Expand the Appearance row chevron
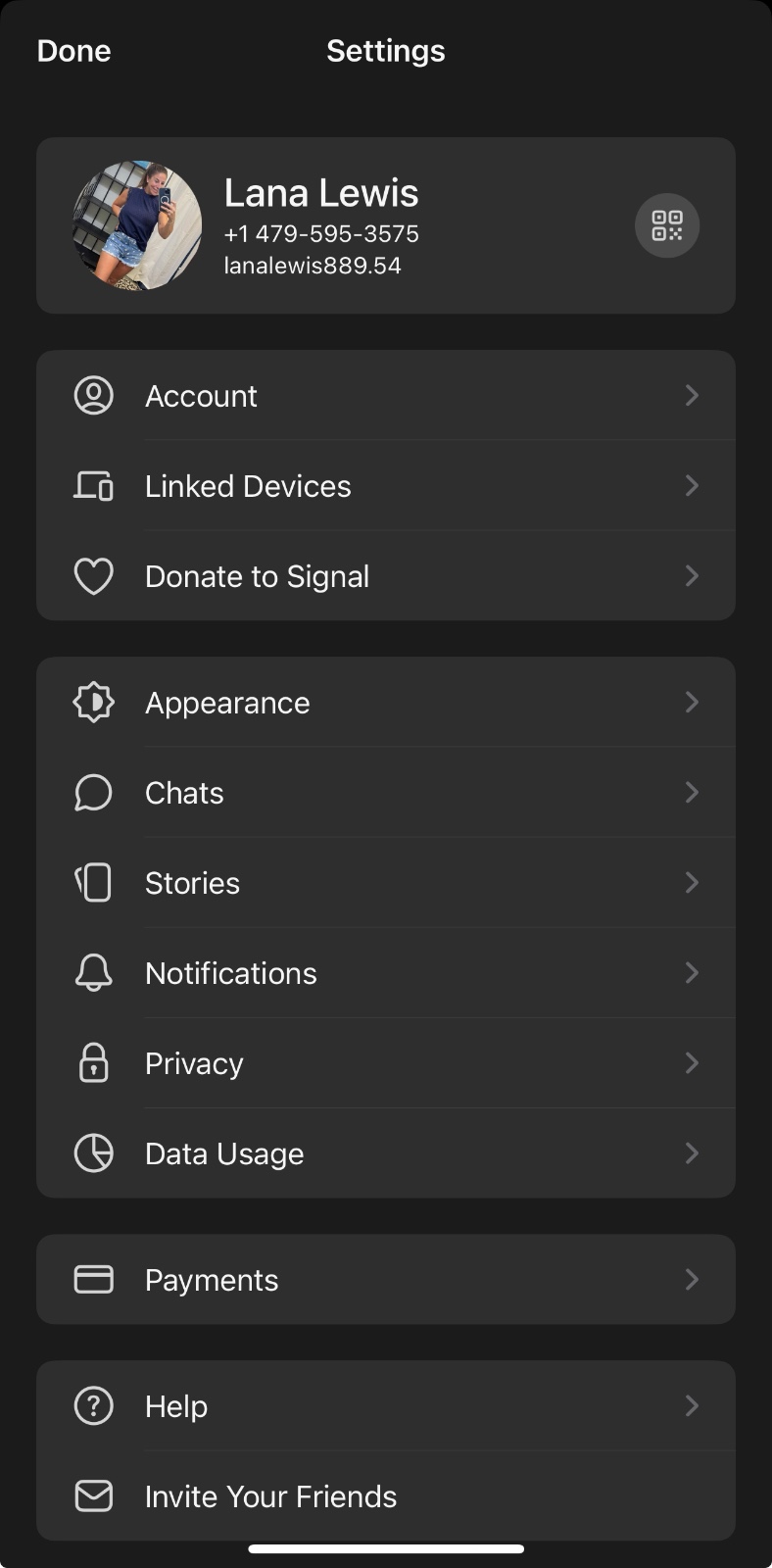The width and height of the screenshot is (772, 1568). [x=692, y=702]
